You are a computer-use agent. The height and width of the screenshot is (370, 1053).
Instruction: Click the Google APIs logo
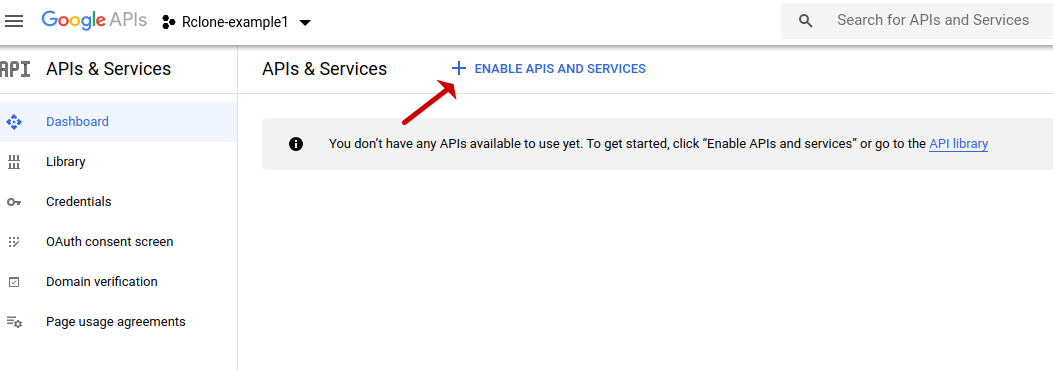94,20
